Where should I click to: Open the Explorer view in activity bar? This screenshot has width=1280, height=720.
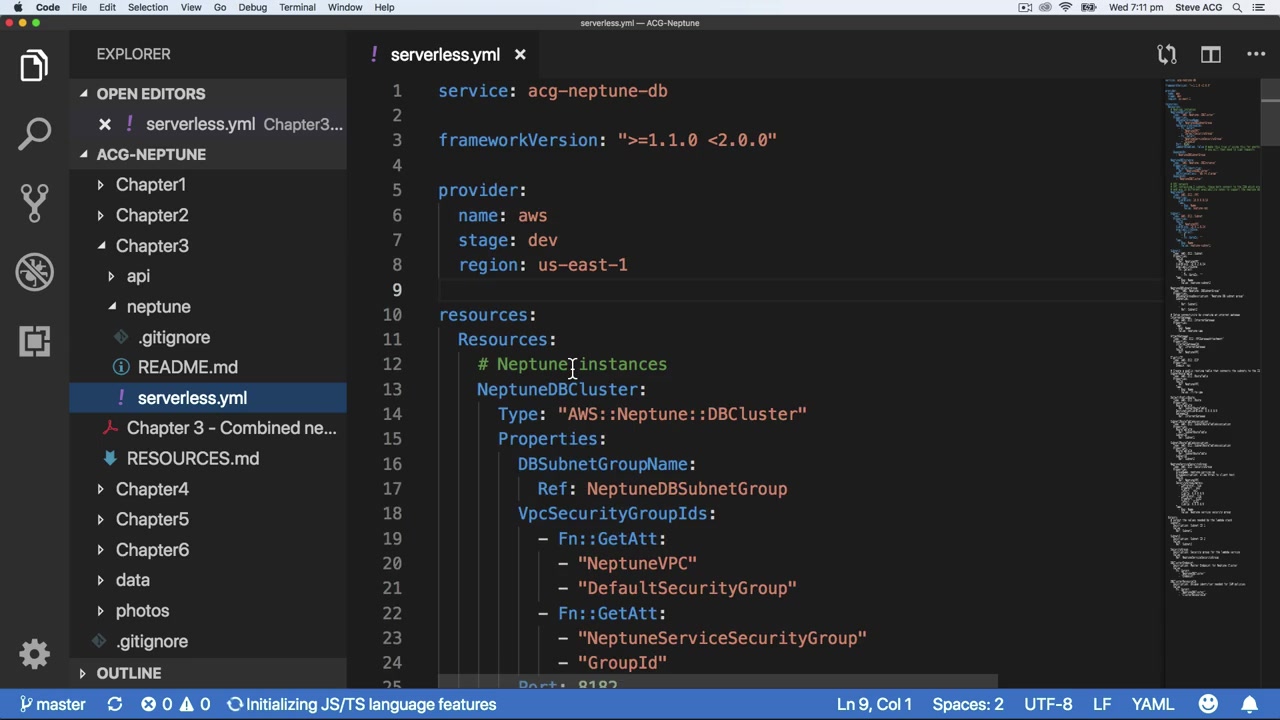click(34, 66)
